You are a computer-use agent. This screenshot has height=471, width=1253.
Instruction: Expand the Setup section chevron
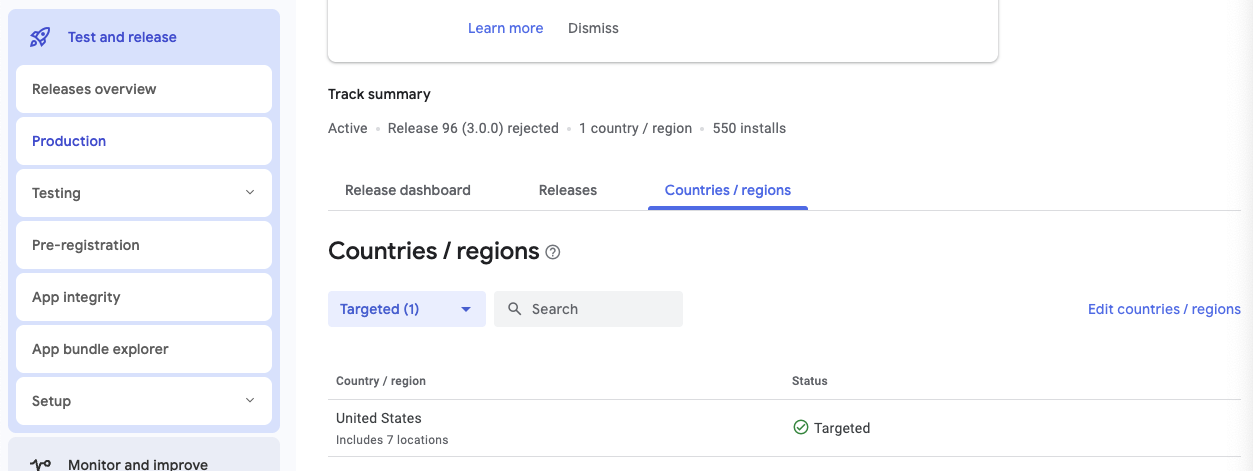click(x=250, y=401)
